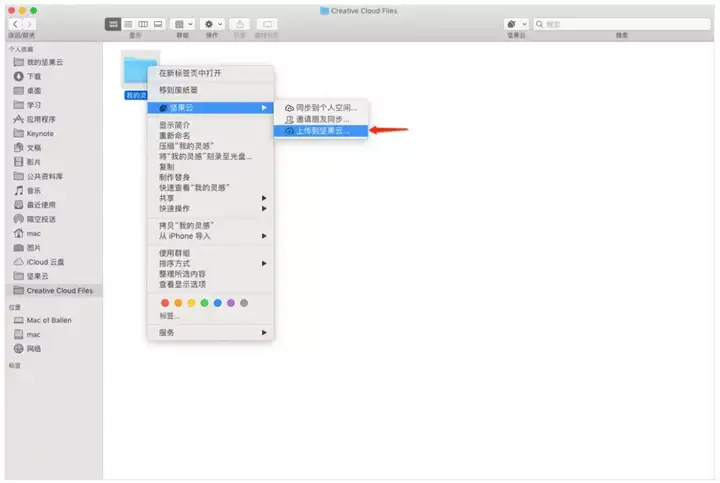Choose burn 我的灵感 to disc entry
The image size is (720, 483).
(x=210, y=157)
